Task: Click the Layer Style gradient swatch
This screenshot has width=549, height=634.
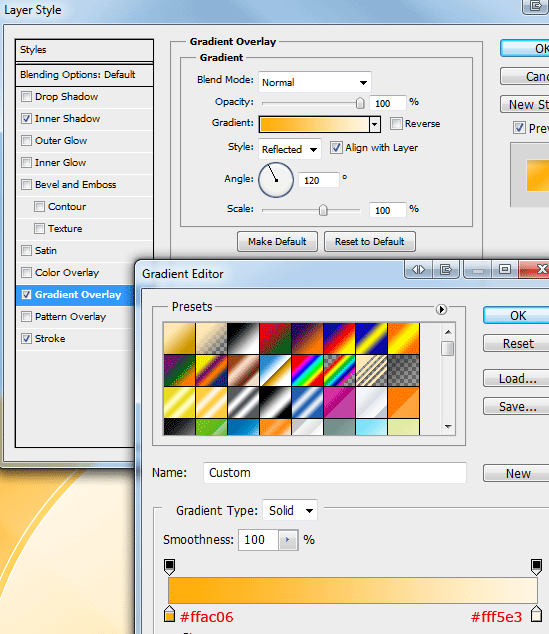Action: 314,124
